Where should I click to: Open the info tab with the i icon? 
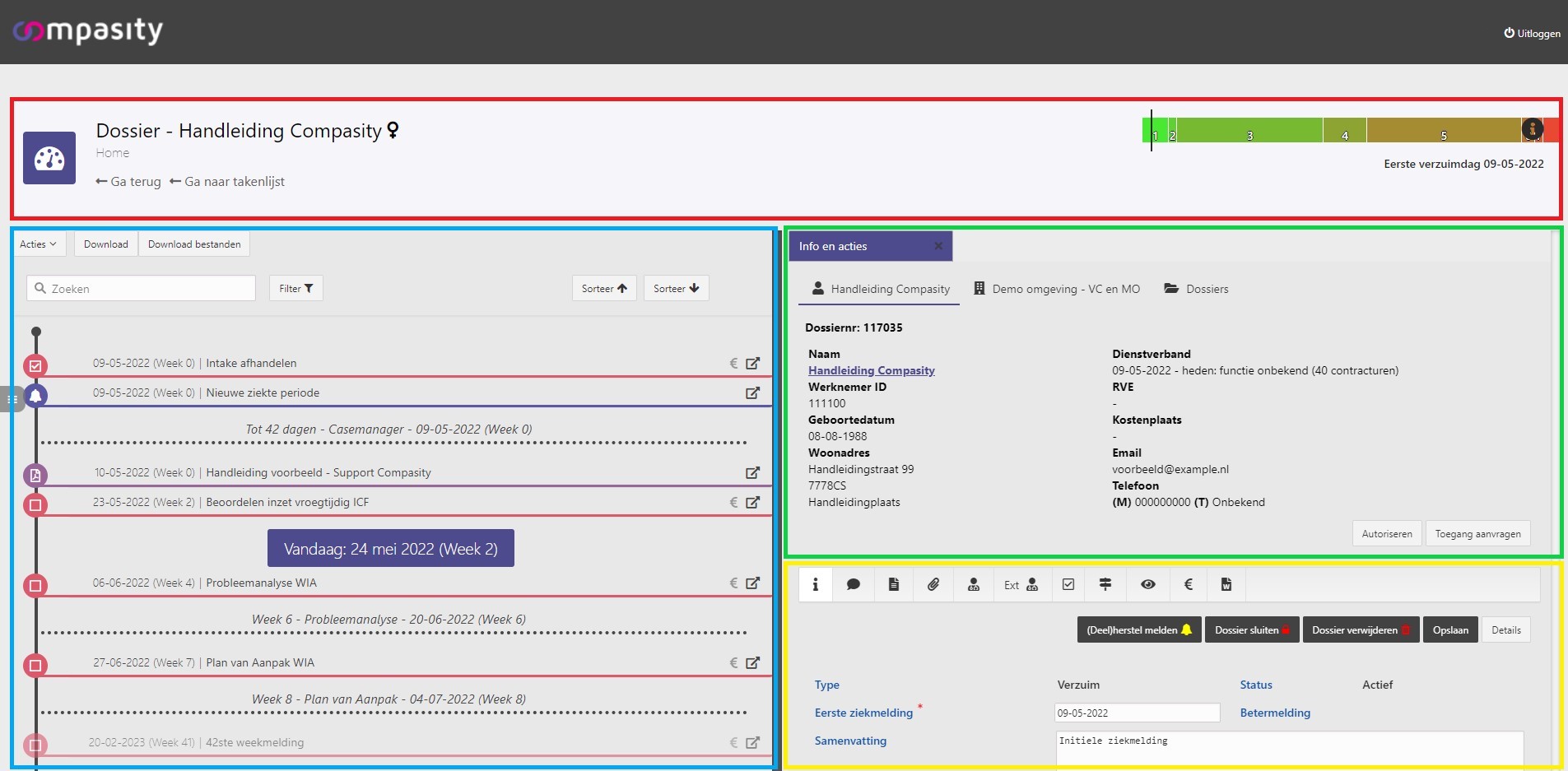(x=816, y=584)
